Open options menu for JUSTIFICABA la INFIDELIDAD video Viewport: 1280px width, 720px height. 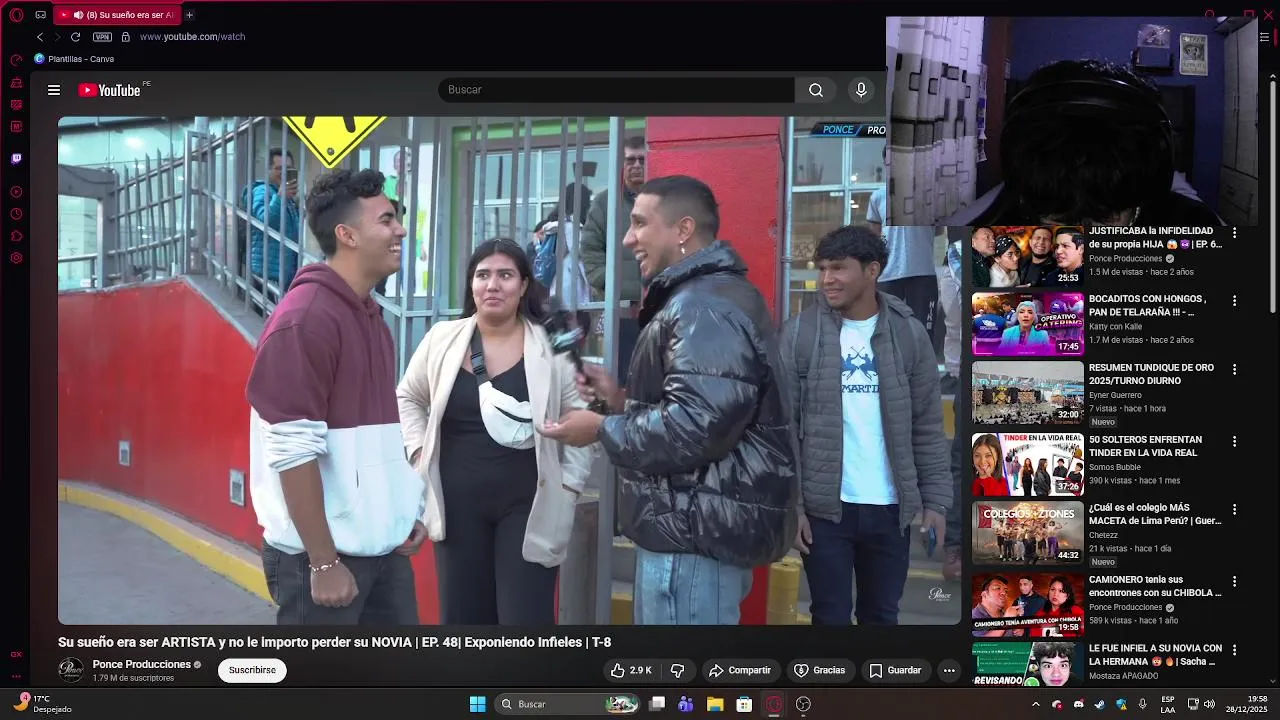point(1235,233)
